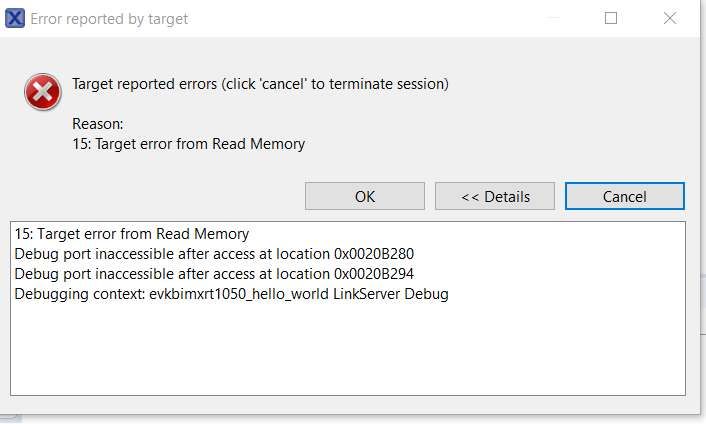Click the 'Reason:' label

(98, 124)
